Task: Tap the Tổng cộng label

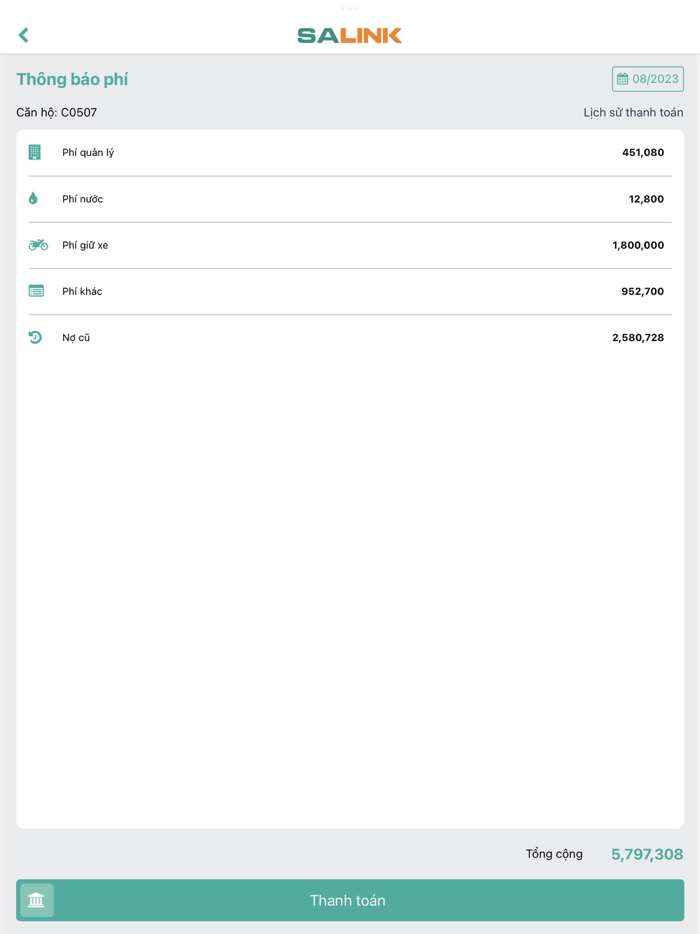Action: (x=554, y=854)
